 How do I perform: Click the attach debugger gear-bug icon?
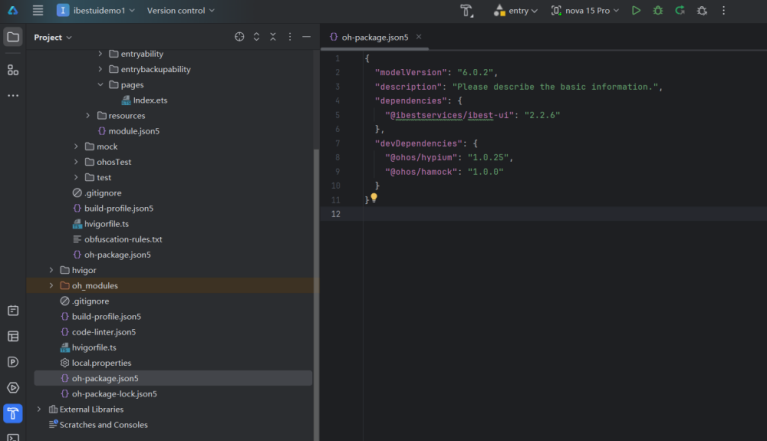(702, 10)
